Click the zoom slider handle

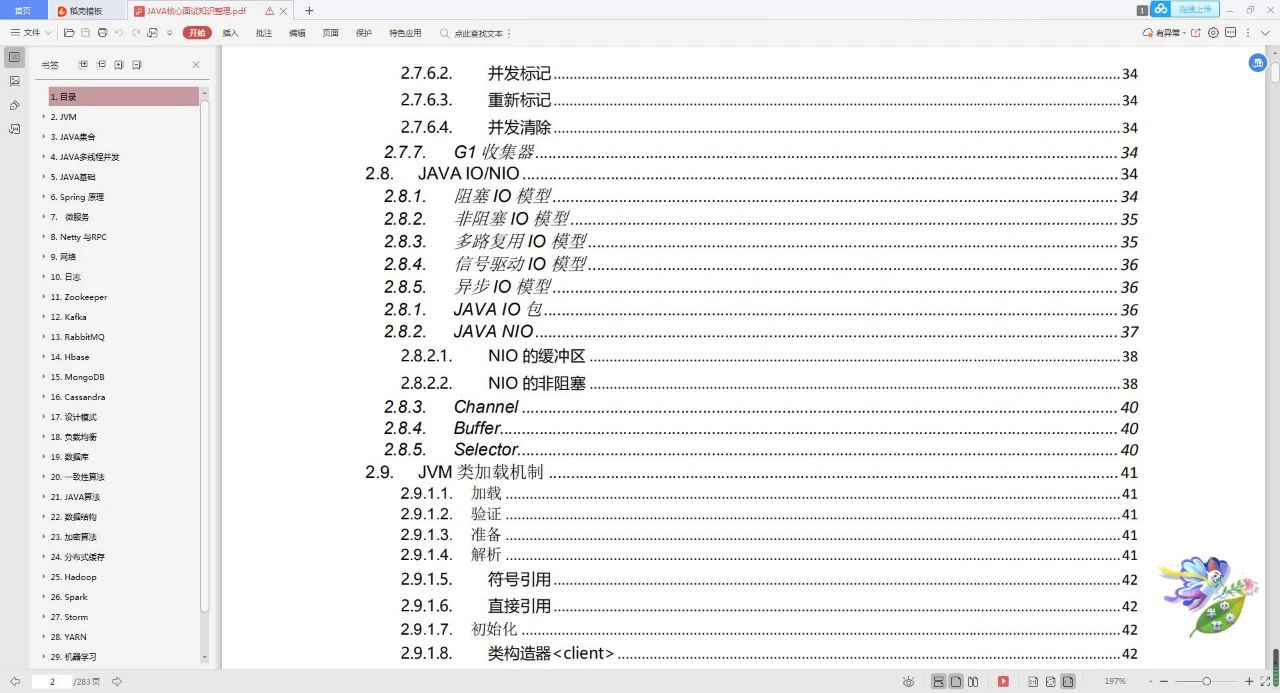(x=1207, y=681)
